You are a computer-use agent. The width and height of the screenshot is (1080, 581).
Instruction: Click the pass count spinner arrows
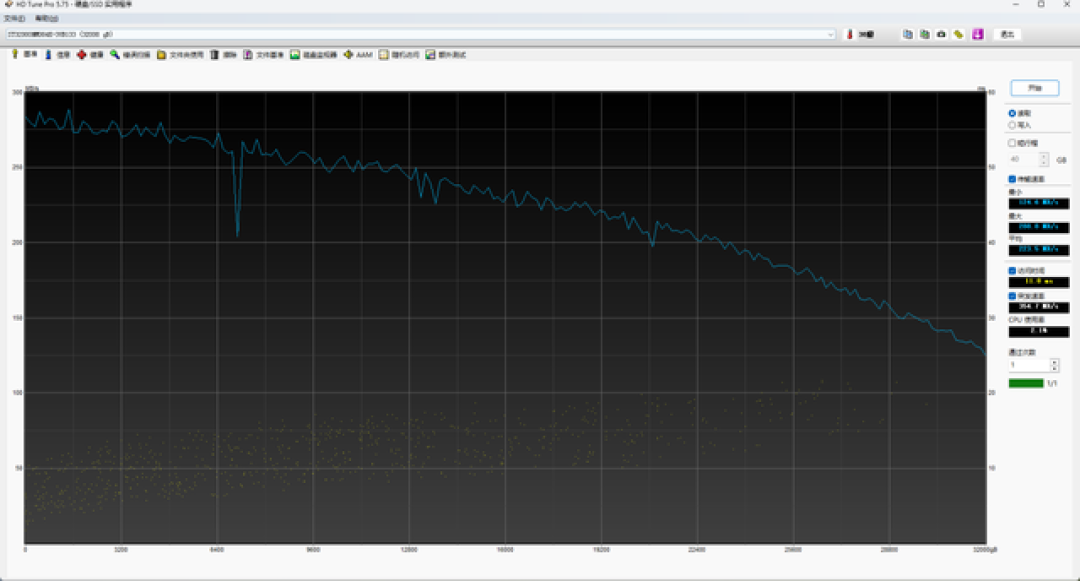click(x=1055, y=365)
